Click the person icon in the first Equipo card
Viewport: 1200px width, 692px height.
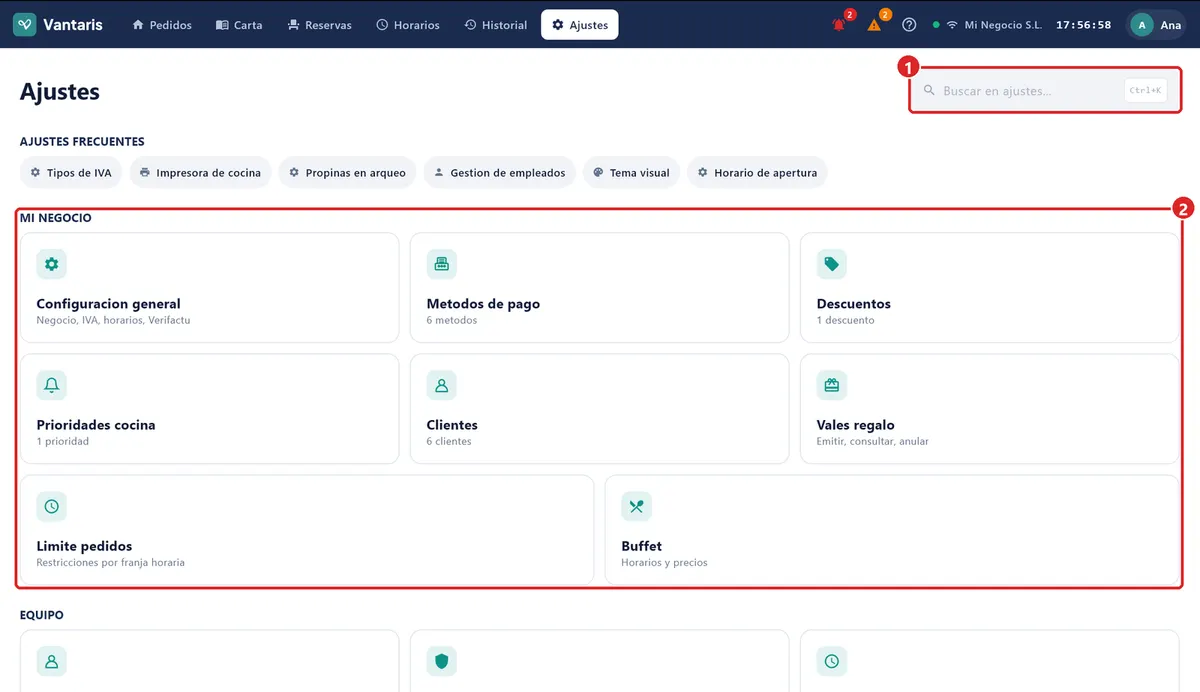tap(52, 661)
